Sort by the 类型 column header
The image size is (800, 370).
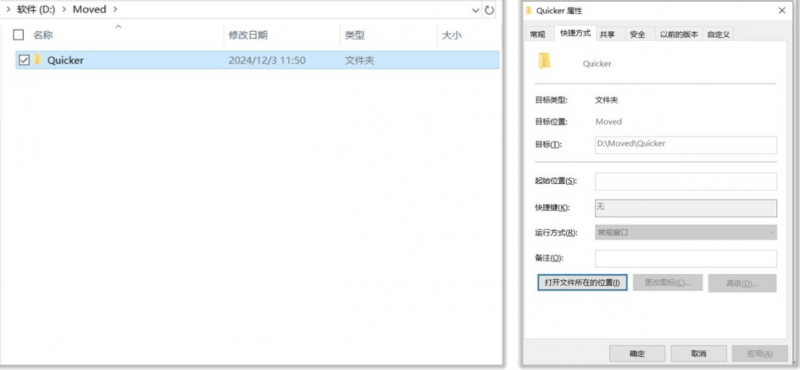click(x=355, y=35)
